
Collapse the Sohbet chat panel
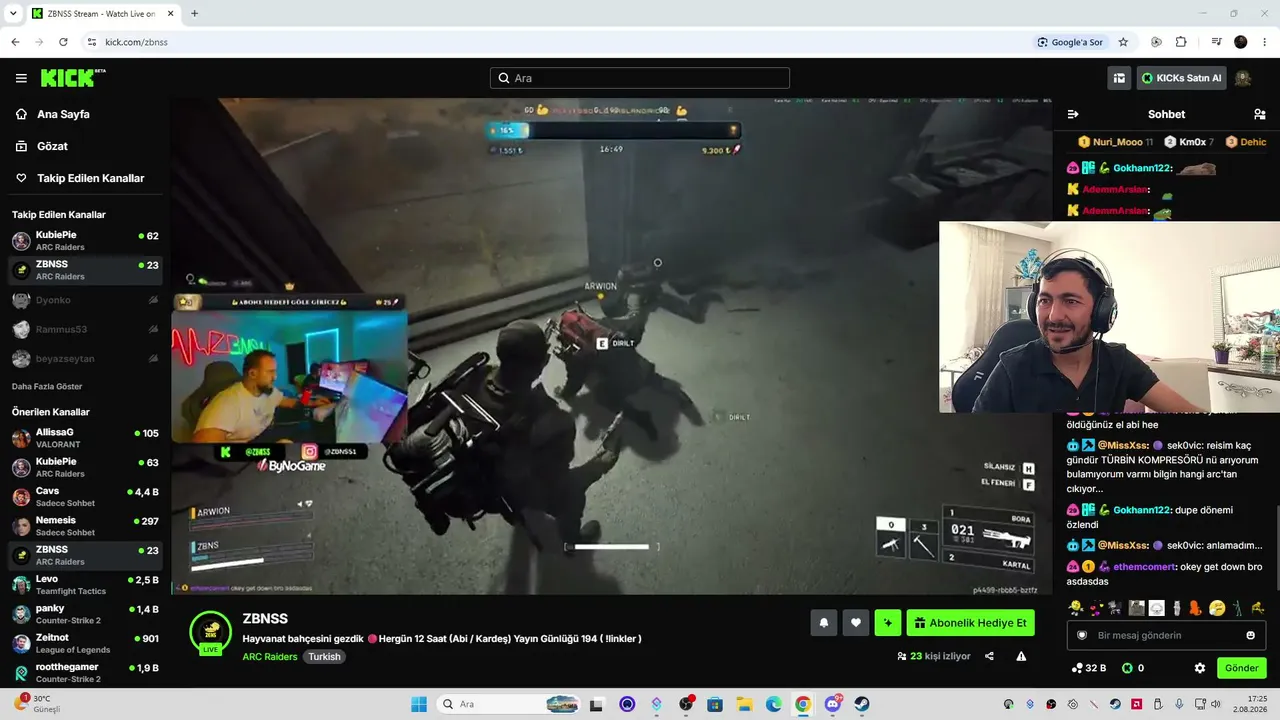pos(1073,114)
